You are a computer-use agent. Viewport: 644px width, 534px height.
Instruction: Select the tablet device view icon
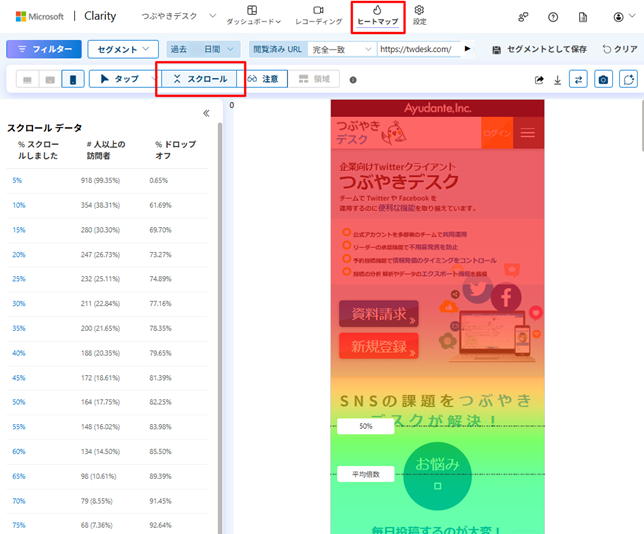pyautogui.click(x=50, y=79)
